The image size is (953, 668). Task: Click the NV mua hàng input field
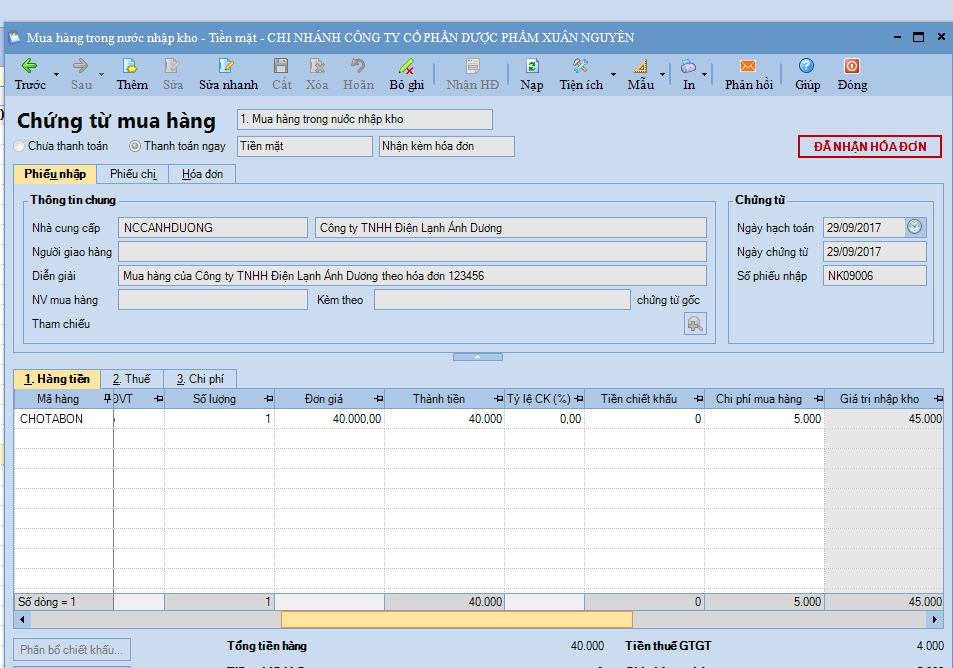click(x=213, y=300)
